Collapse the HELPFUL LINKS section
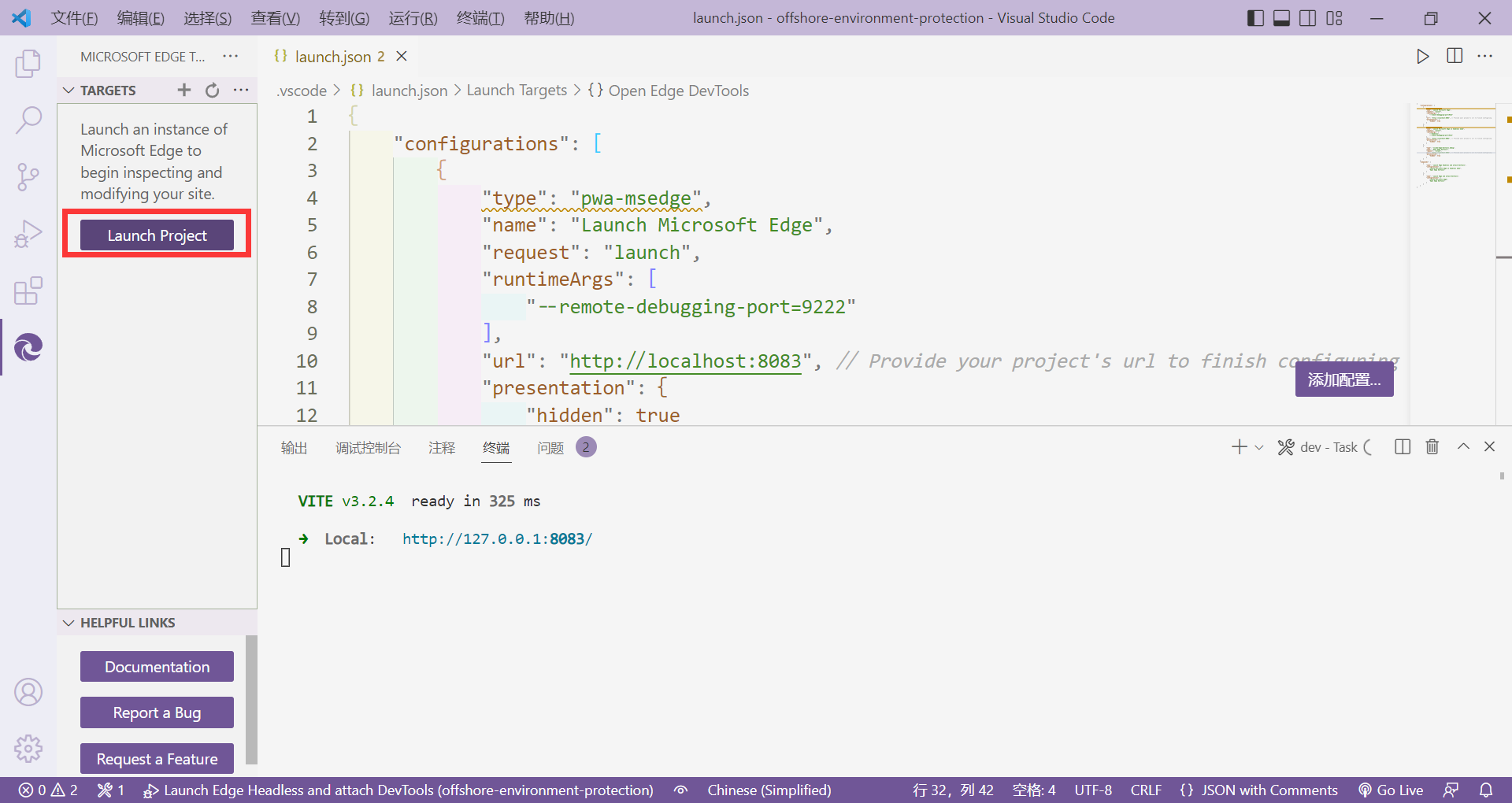1512x803 pixels. (x=69, y=623)
